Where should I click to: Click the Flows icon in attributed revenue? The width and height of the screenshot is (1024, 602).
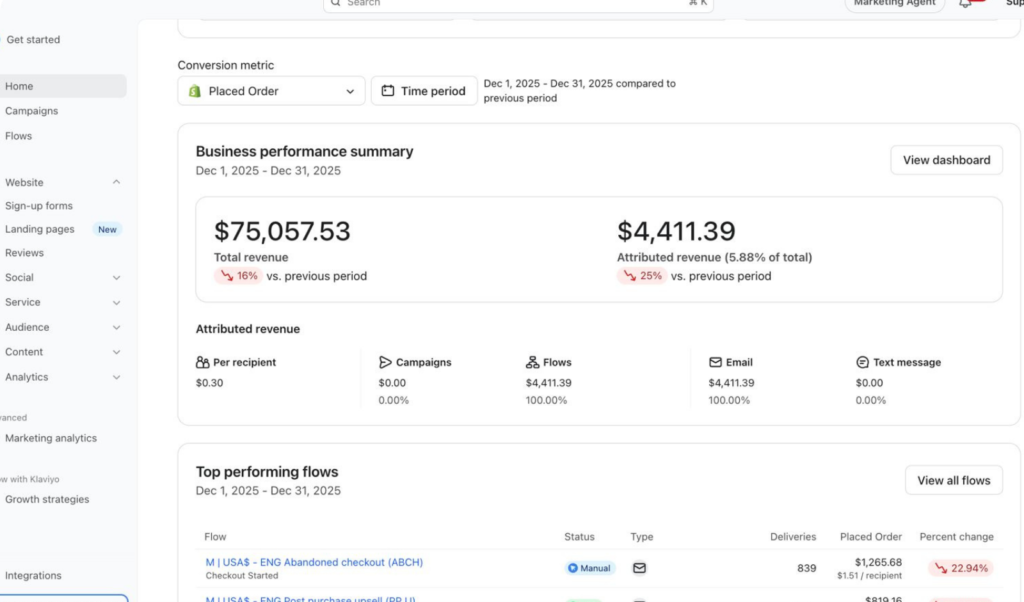click(x=532, y=362)
